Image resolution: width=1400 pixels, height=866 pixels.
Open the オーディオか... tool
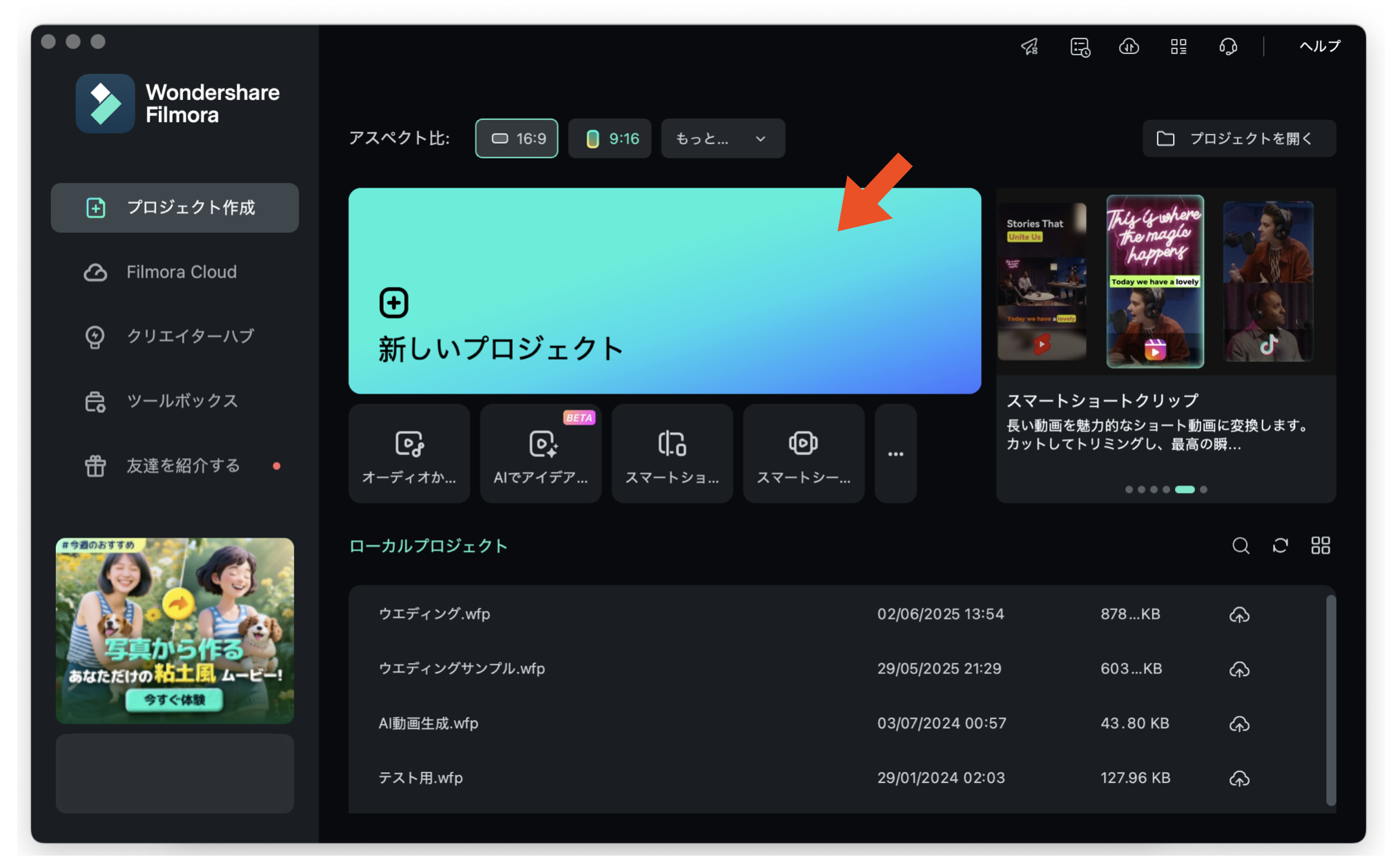(x=409, y=454)
